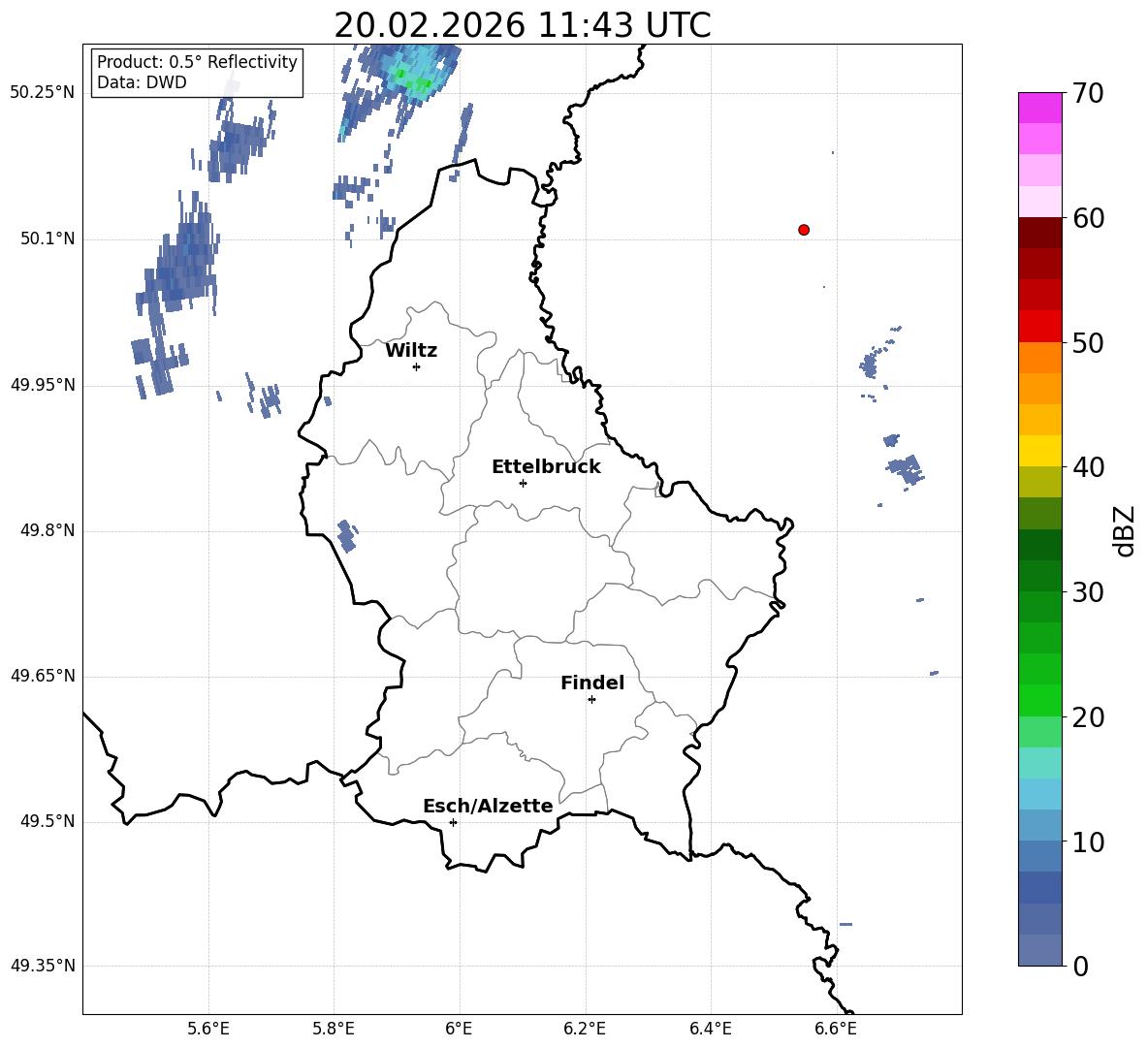Click the 10 value on the colorbar
The image size is (1148, 1048).
tap(1088, 842)
